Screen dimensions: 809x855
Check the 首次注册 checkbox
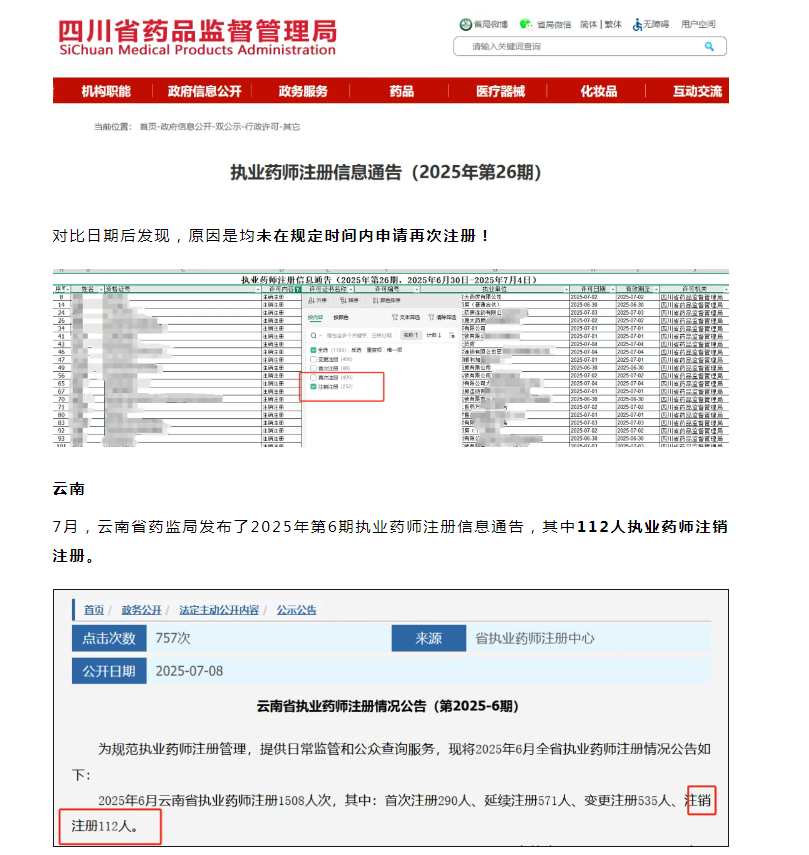(x=313, y=369)
